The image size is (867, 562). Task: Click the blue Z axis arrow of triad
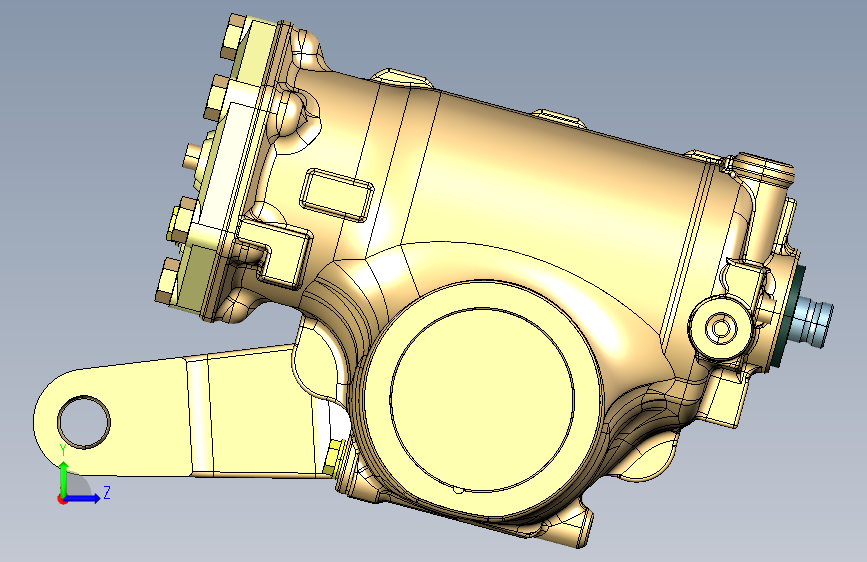83,498
